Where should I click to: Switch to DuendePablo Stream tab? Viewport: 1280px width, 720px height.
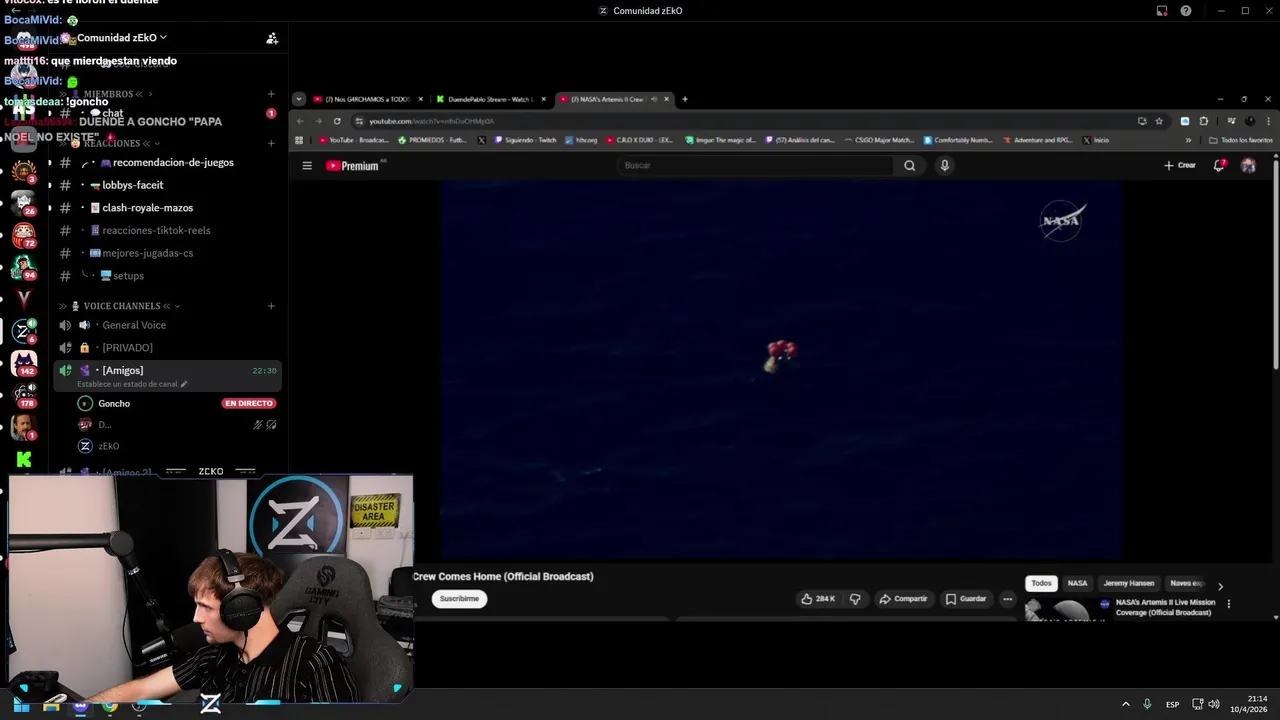coord(490,99)
